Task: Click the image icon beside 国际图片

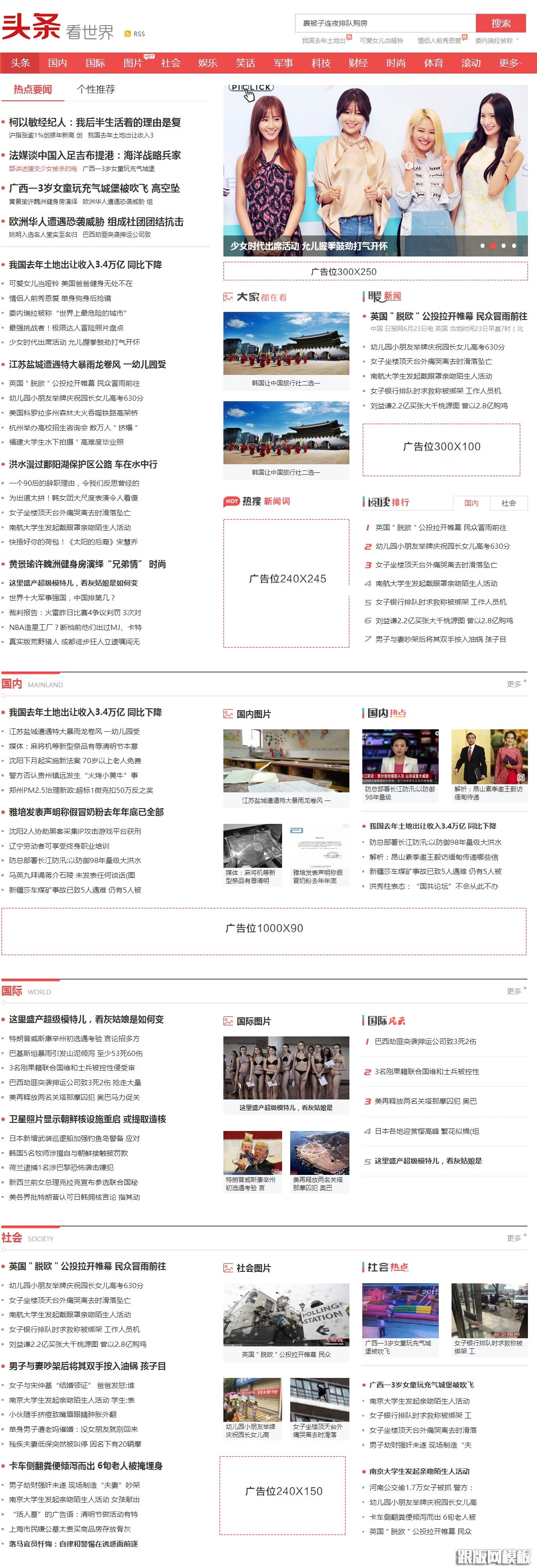Action: click(x=228, y=1021)
